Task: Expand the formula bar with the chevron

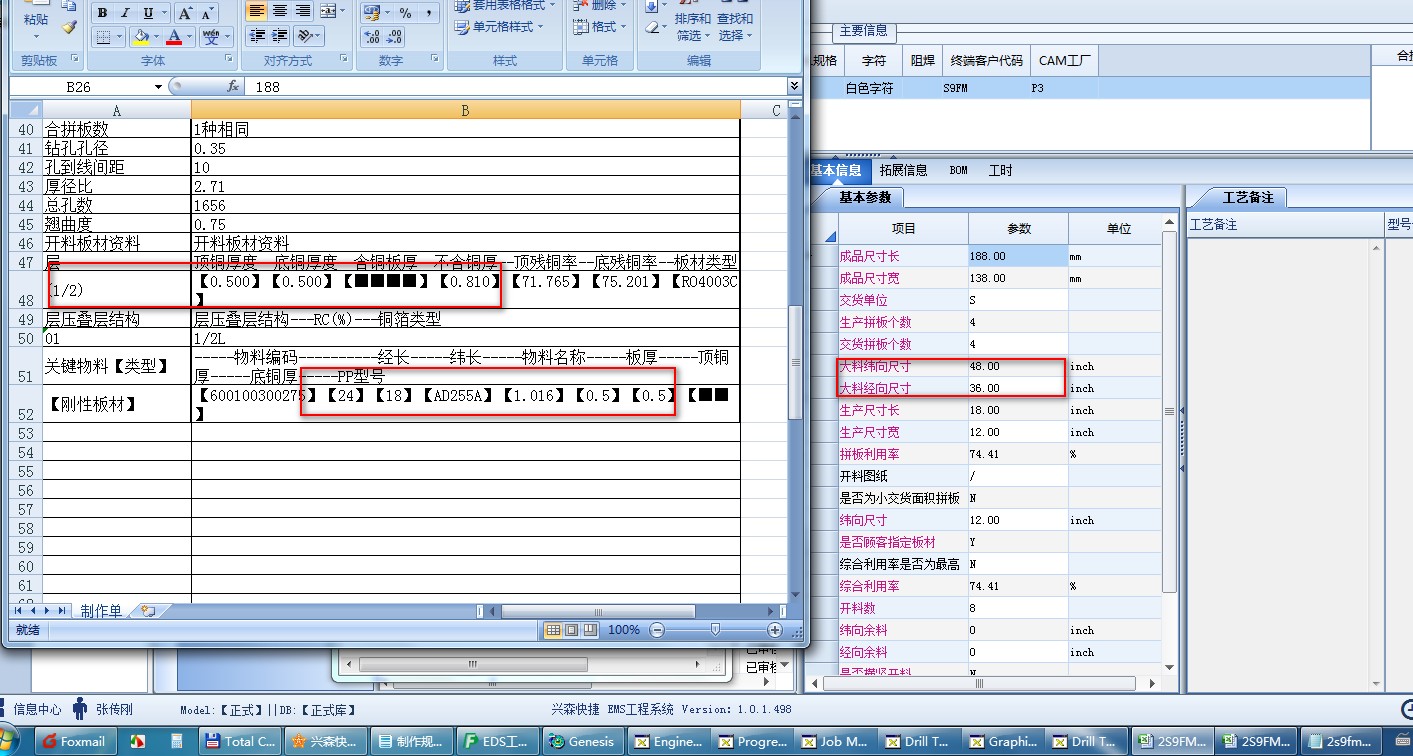Action: (794, 87)
